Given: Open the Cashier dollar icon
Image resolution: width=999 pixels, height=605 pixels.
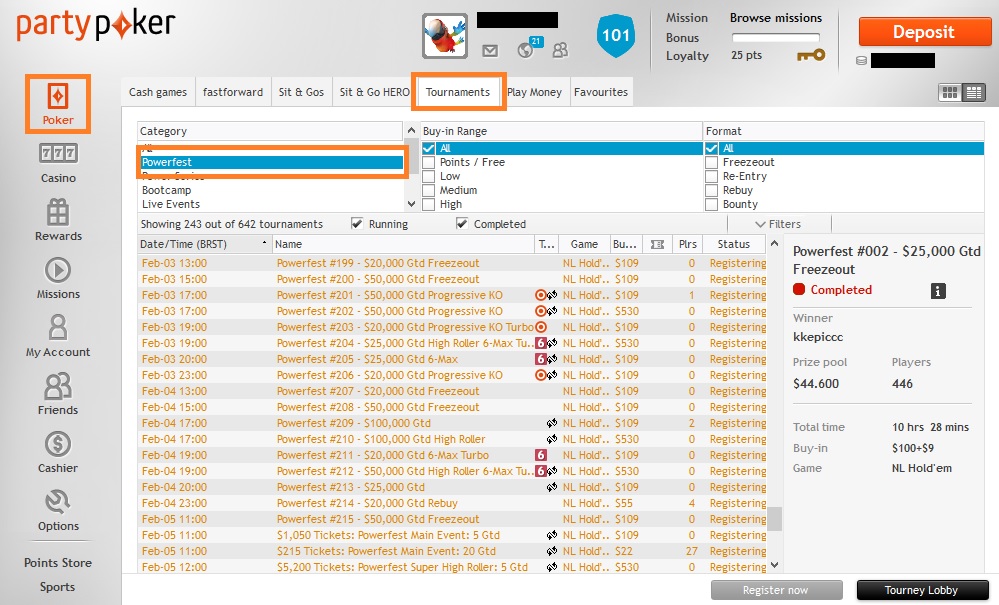Looking at the screenshot, I should [x=58, y=444].
